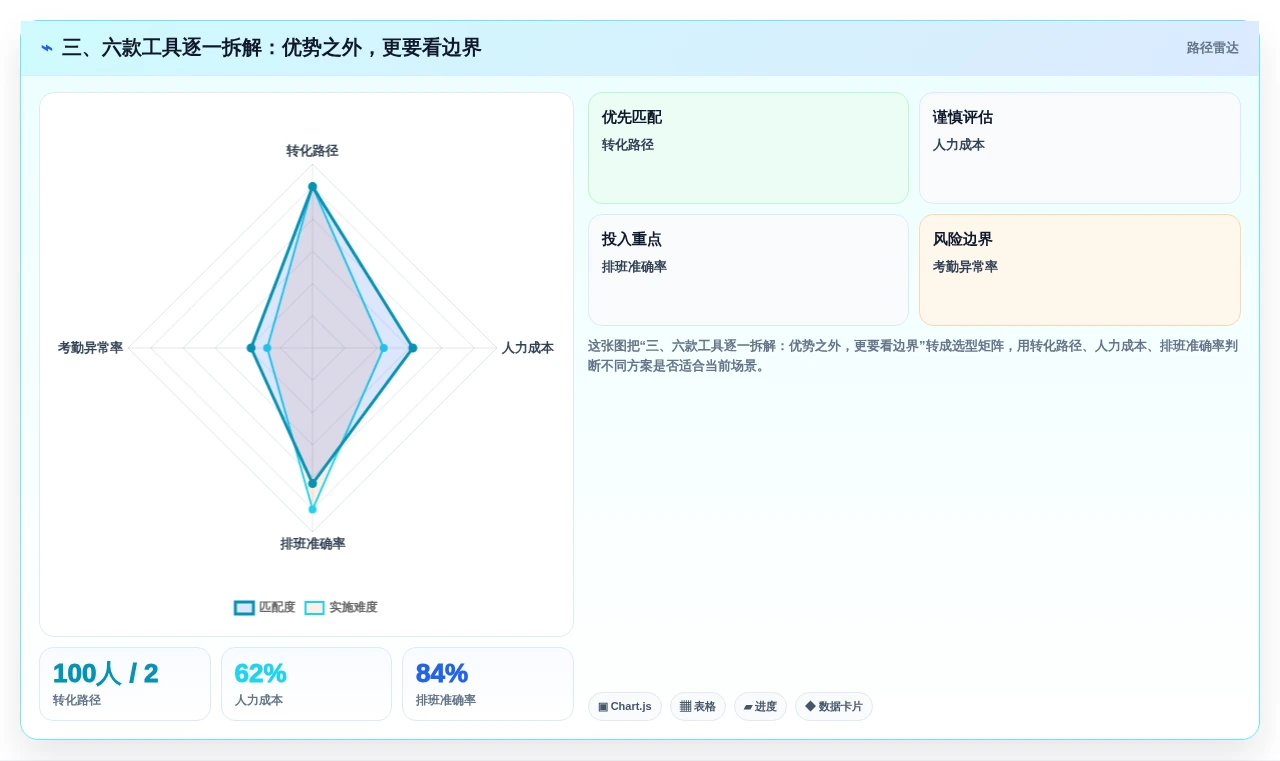
Task: Select the 进度 tag
Action: click(760, 706)
